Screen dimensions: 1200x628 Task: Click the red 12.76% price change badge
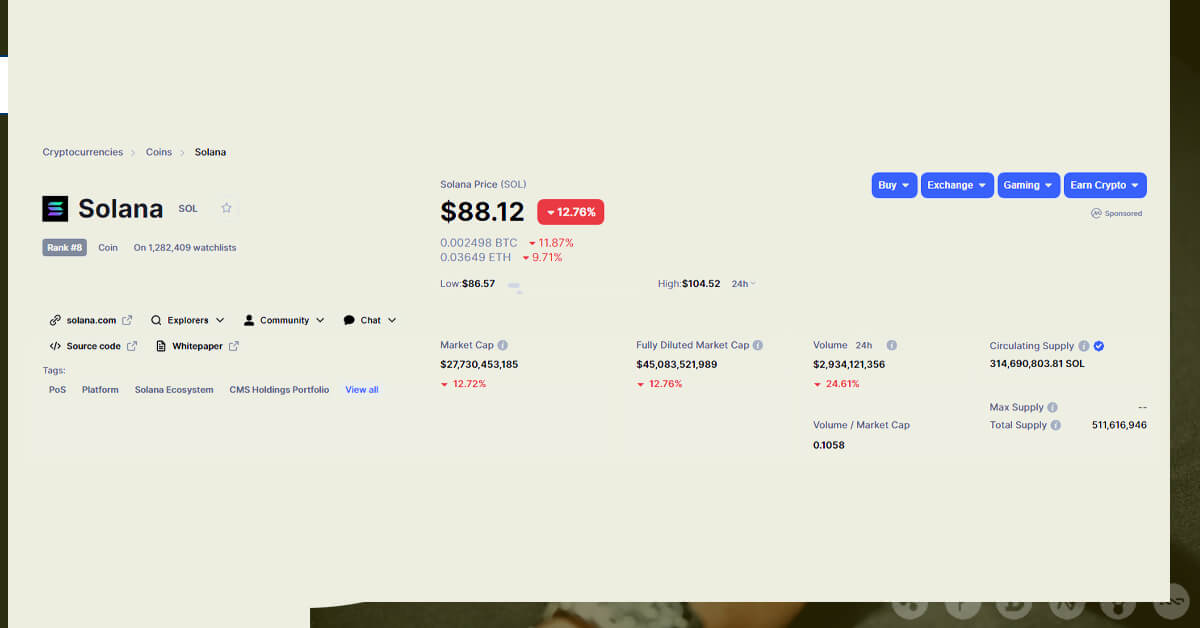coord(571,212)
